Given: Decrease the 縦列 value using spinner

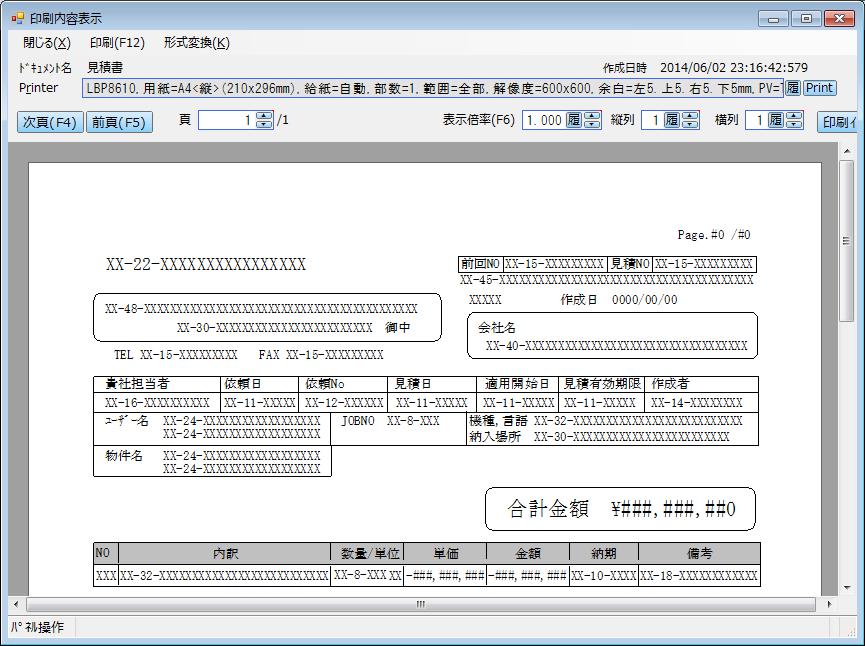Looking at the screenshot, I should click(x=690, y=125).
